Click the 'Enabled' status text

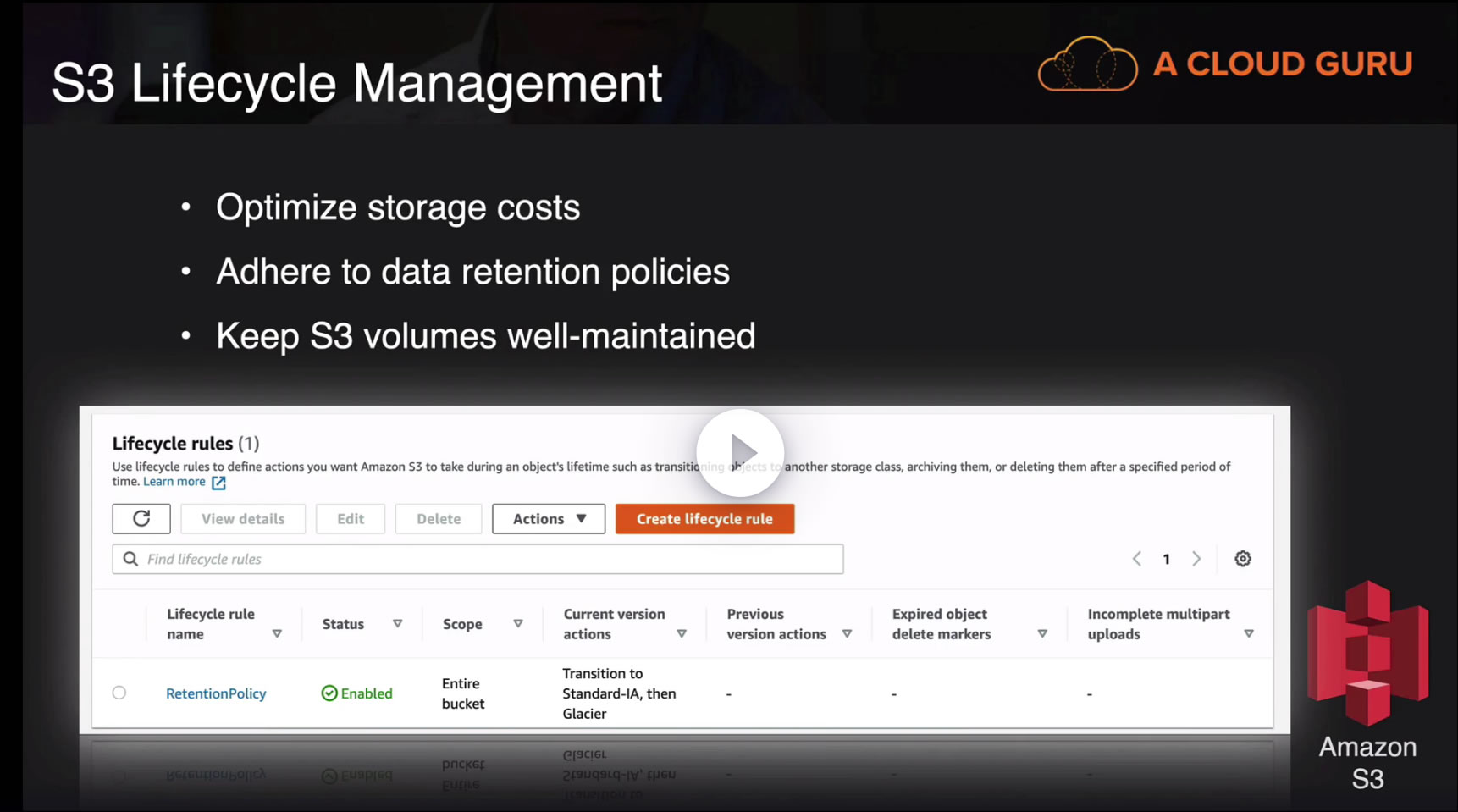click(x=367, y=693)
